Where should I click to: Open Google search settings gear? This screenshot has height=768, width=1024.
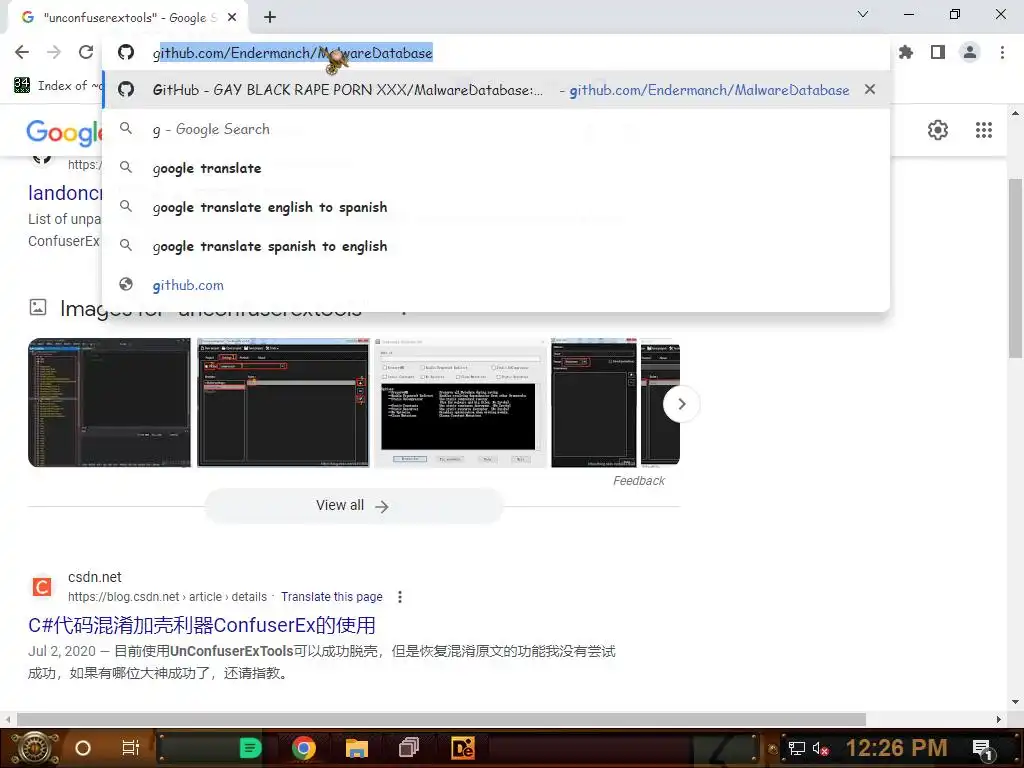pos(938,130)
